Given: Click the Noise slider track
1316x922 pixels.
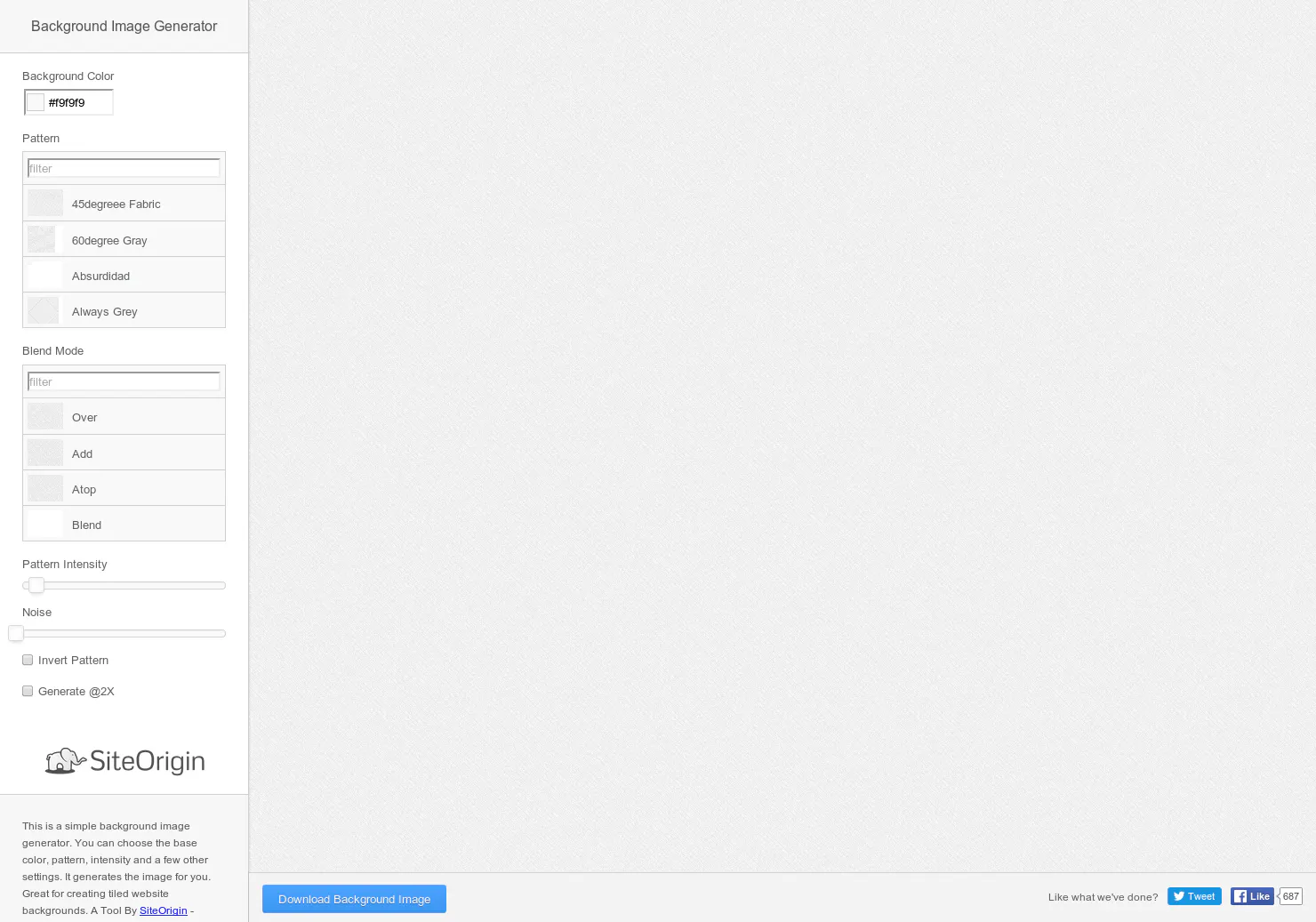Looking at the screenshot, I should (124, 633).
